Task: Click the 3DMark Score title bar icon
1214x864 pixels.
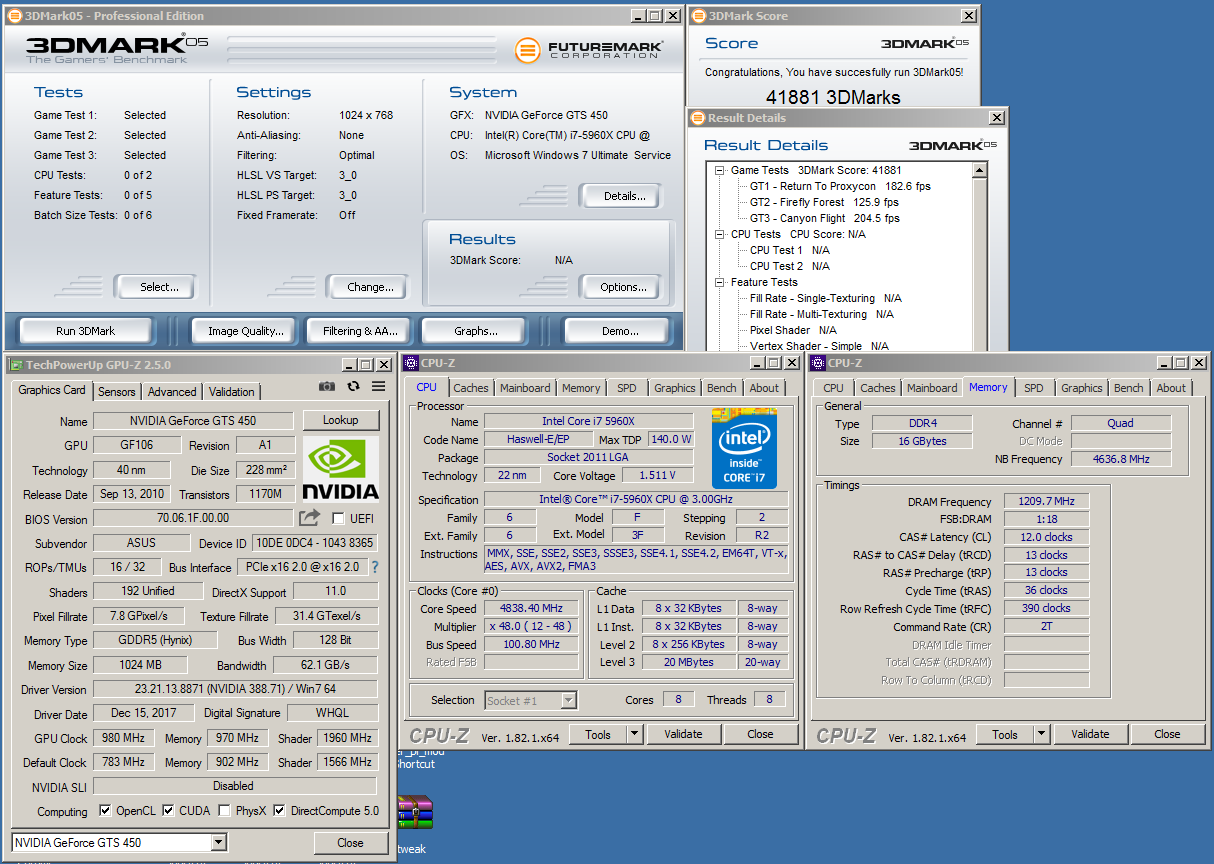Action: coord(698,16)
